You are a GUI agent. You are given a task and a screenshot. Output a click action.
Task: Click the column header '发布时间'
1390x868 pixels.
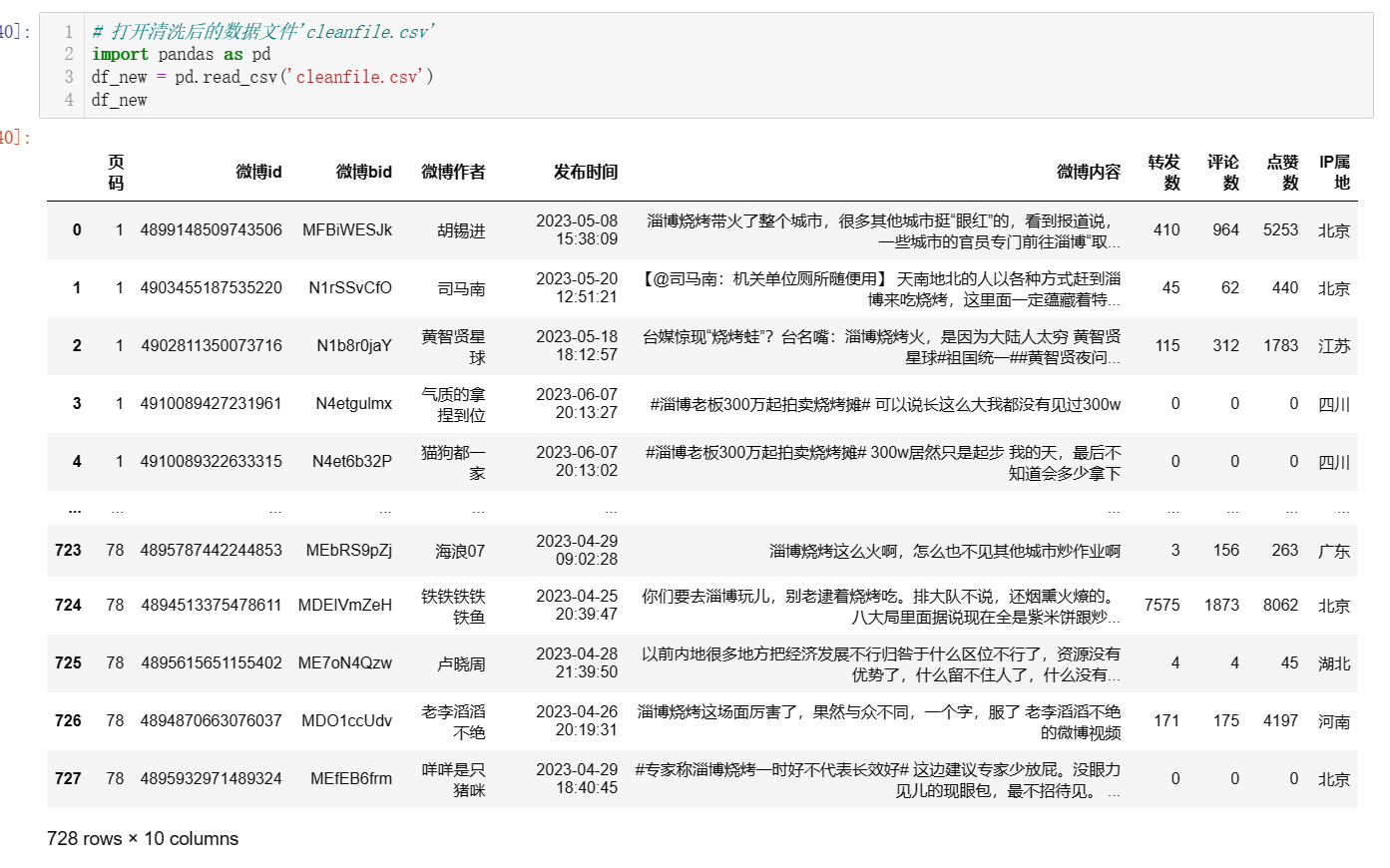click(x=586, y=172)
